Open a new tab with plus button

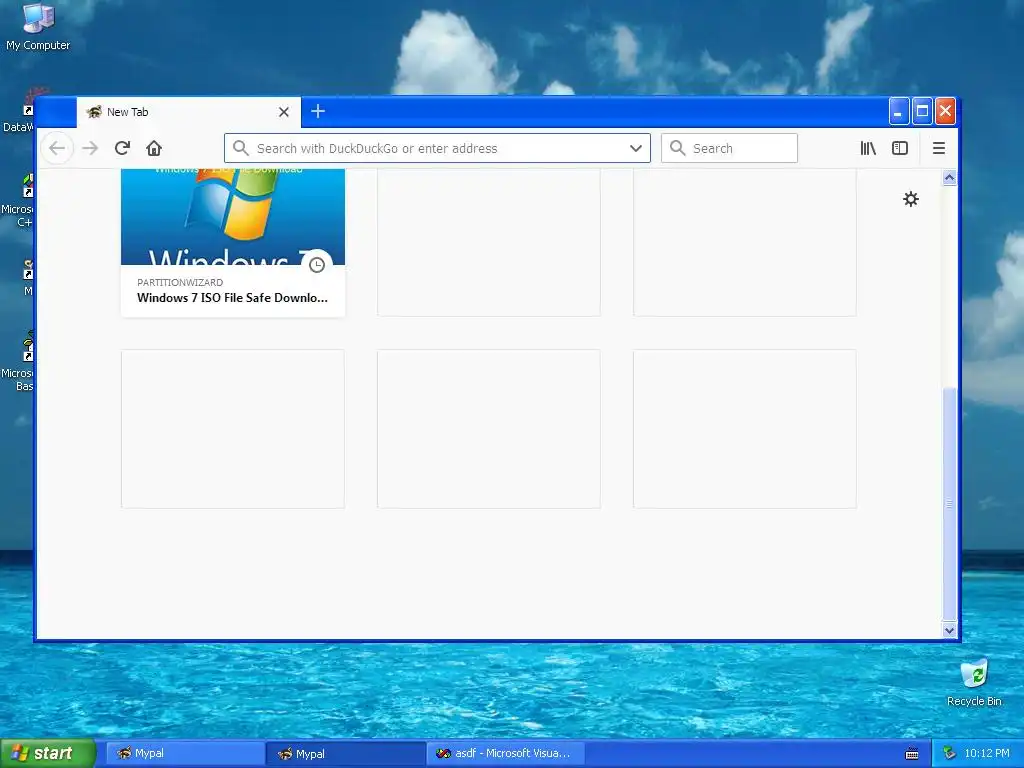point(318,112)
